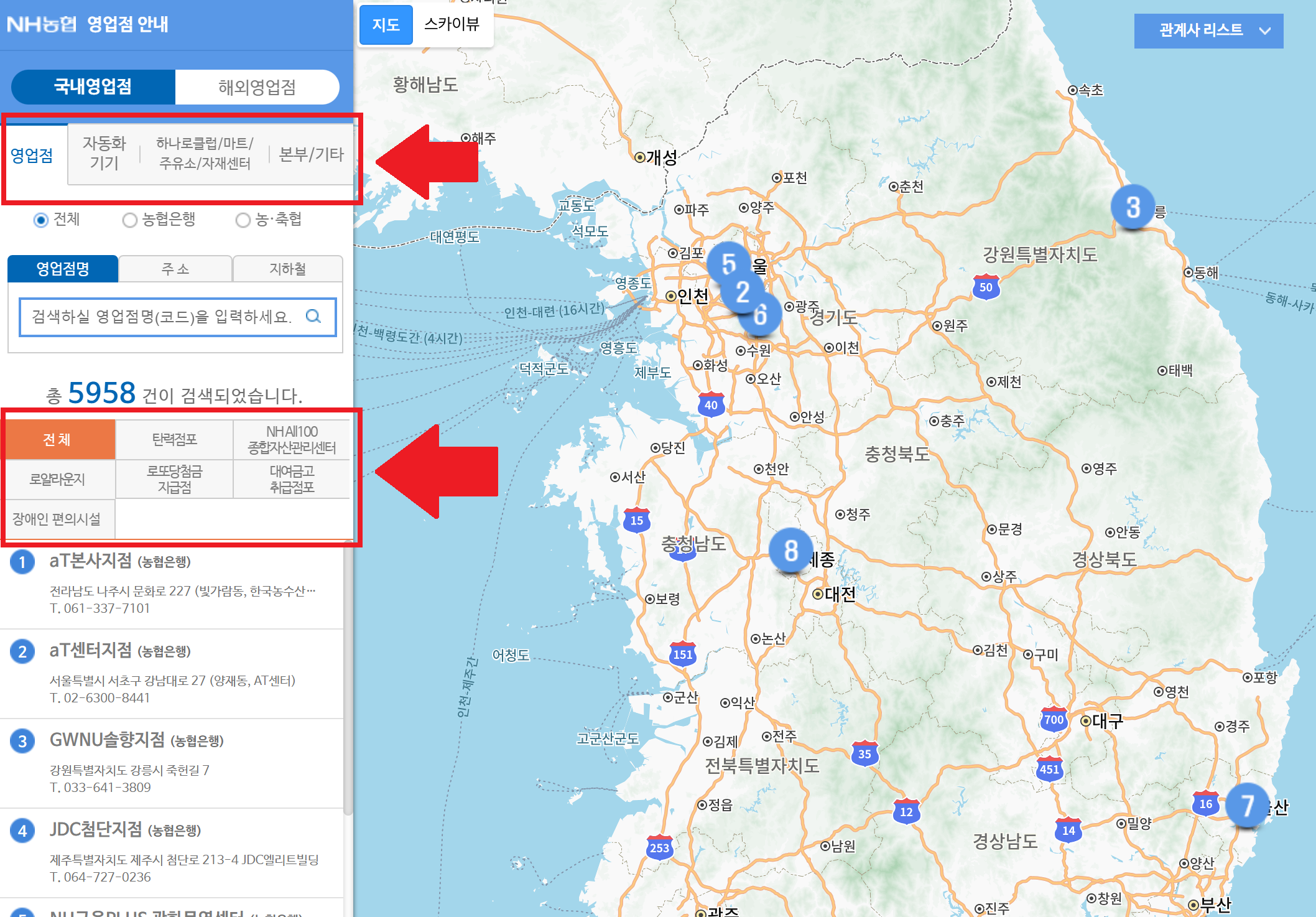
Task: Click address 강원특별자치도 강릉시 죽헌길 7
Action: pos(129,770)
